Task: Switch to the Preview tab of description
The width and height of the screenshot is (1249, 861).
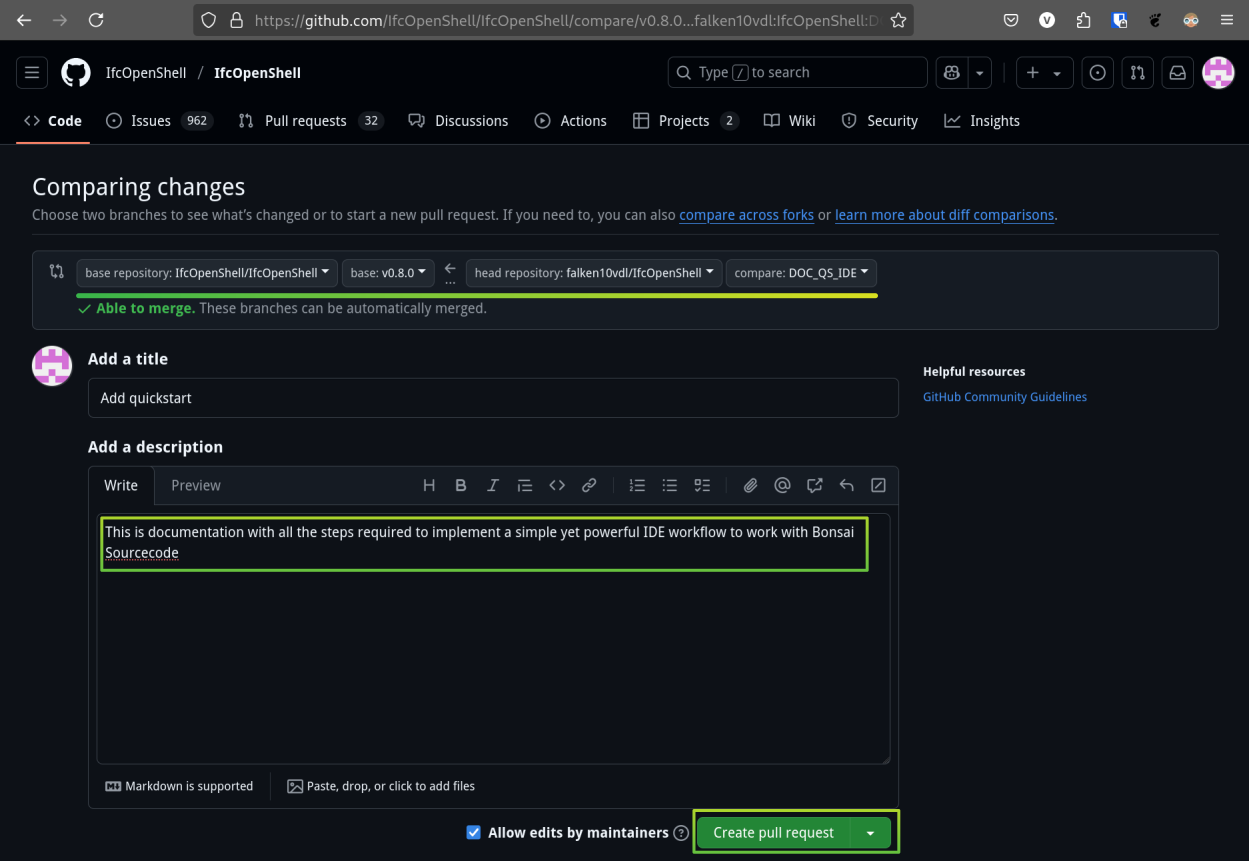Action: tap(196, 485)
